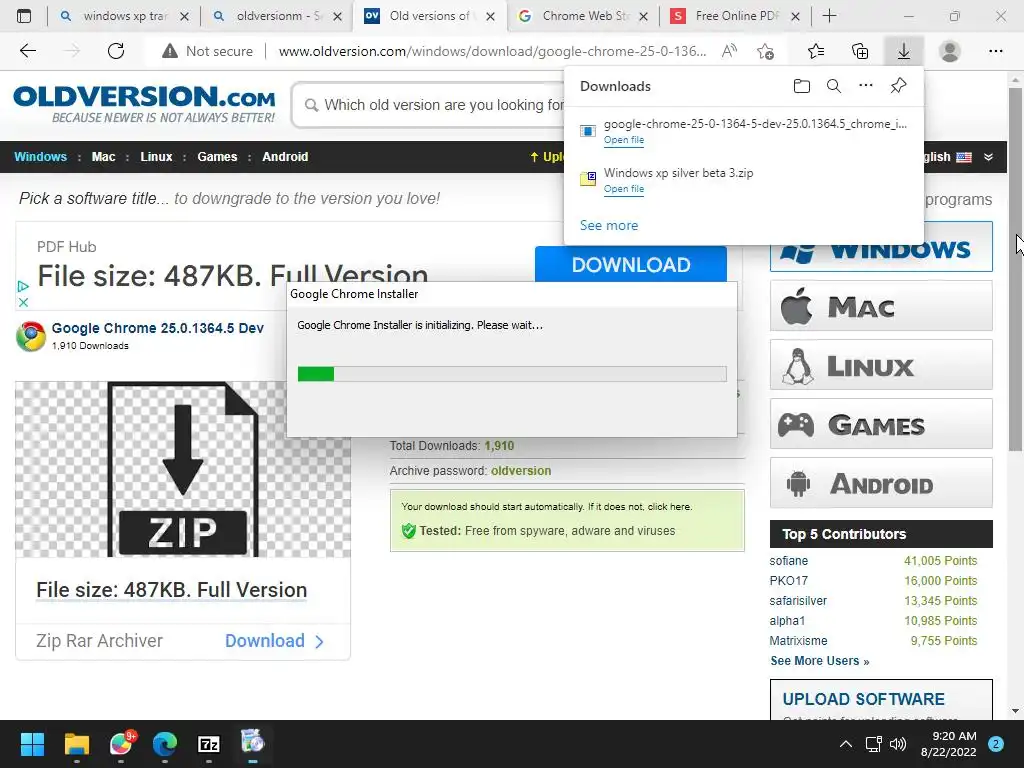Screen dimensions: 1024x768
Task: Open 7-Zip from the taskbar
Action: (208, 744)
